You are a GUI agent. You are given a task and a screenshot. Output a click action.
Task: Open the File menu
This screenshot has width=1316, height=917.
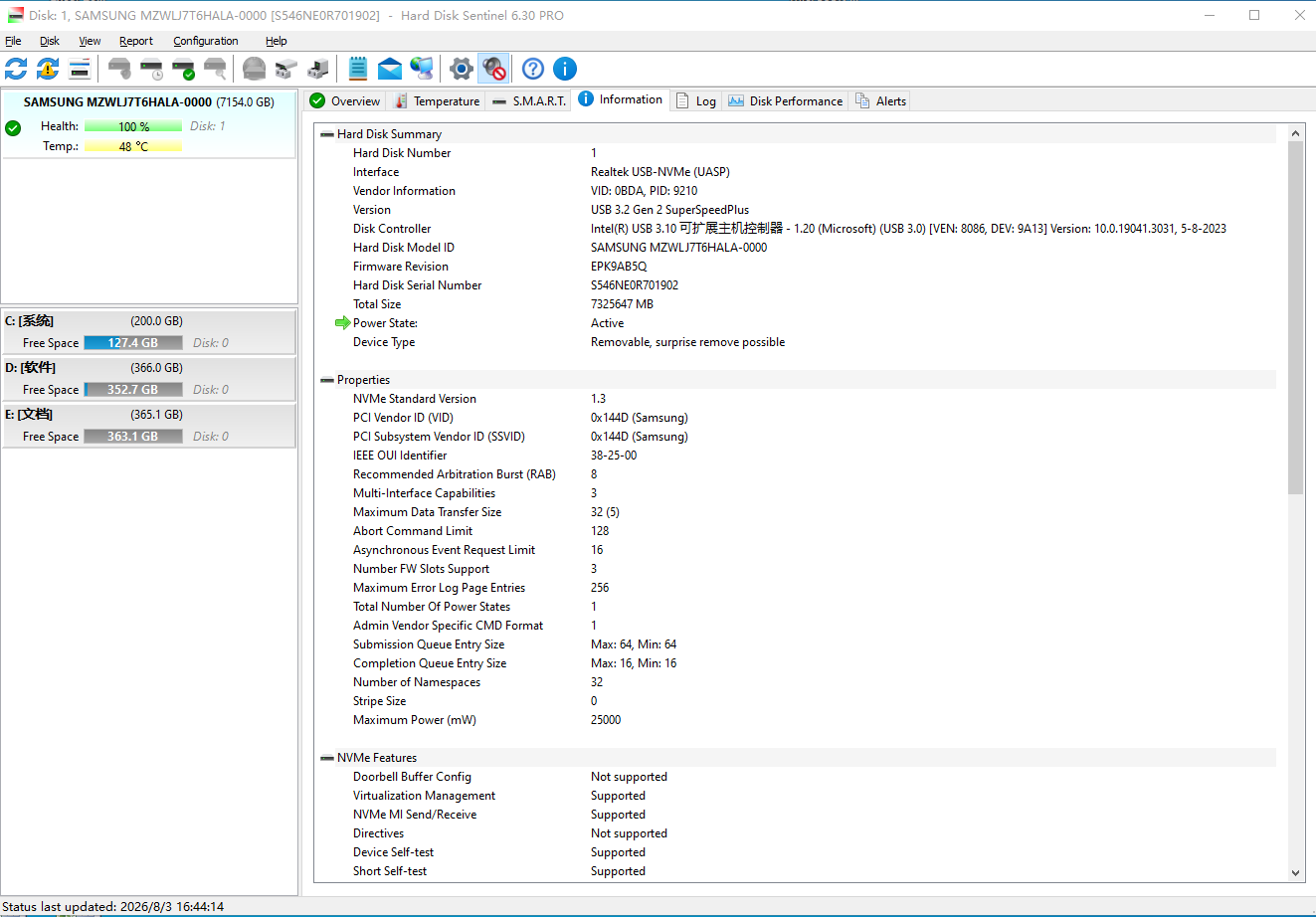point(13,41)
